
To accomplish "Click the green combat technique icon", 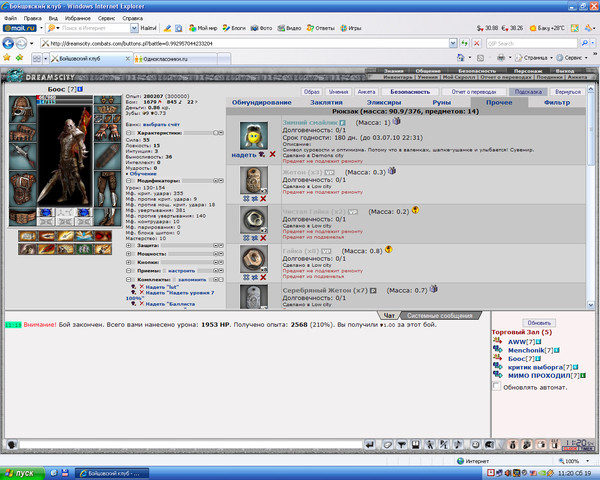I will tap(84, 249).
